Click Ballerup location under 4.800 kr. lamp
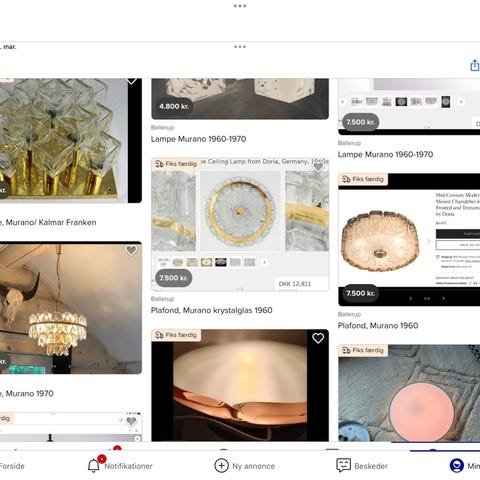This screenshot has height=480, width=480. [162, 127]
